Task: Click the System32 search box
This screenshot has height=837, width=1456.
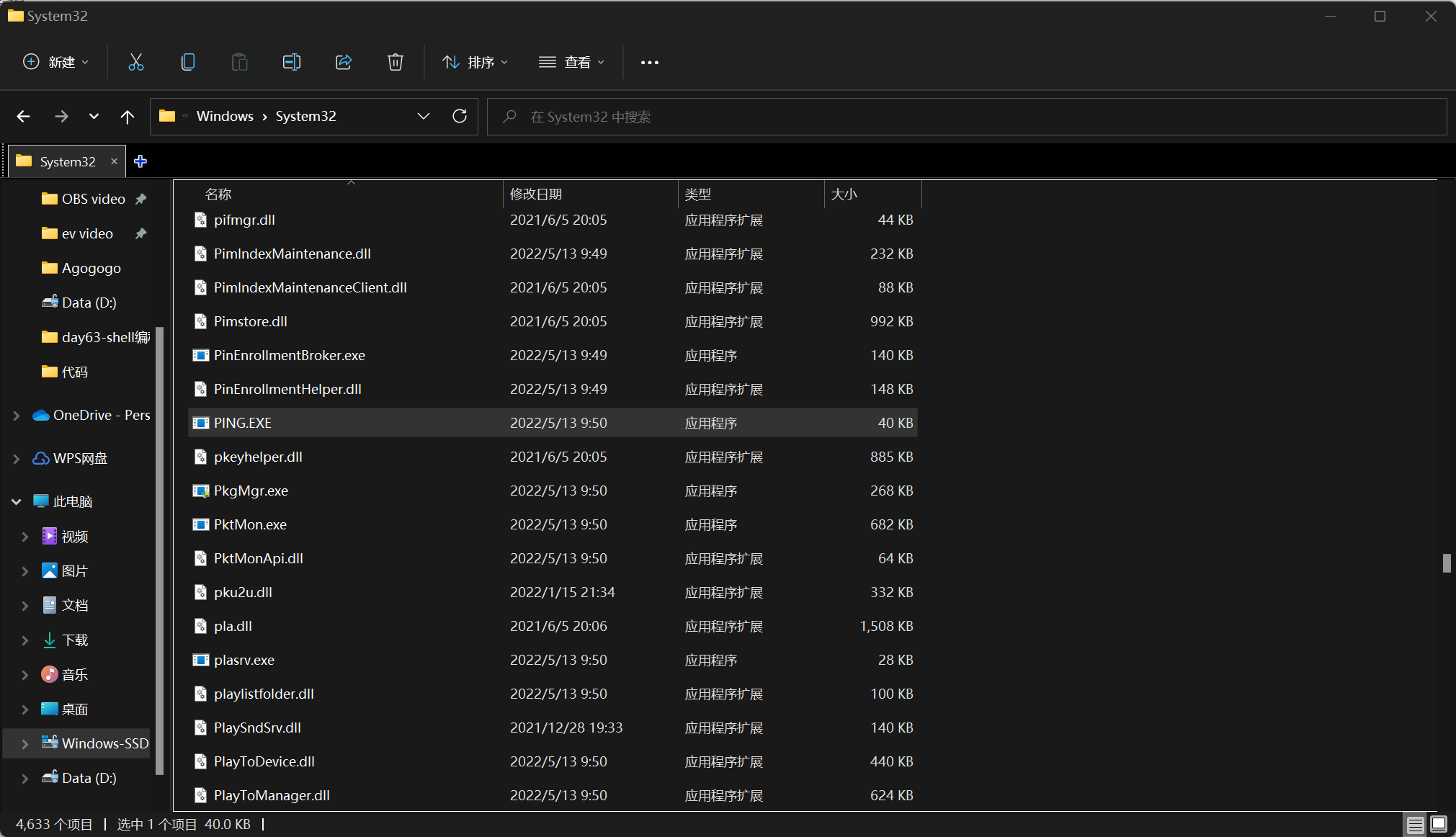Action: (x=965, y=117)
